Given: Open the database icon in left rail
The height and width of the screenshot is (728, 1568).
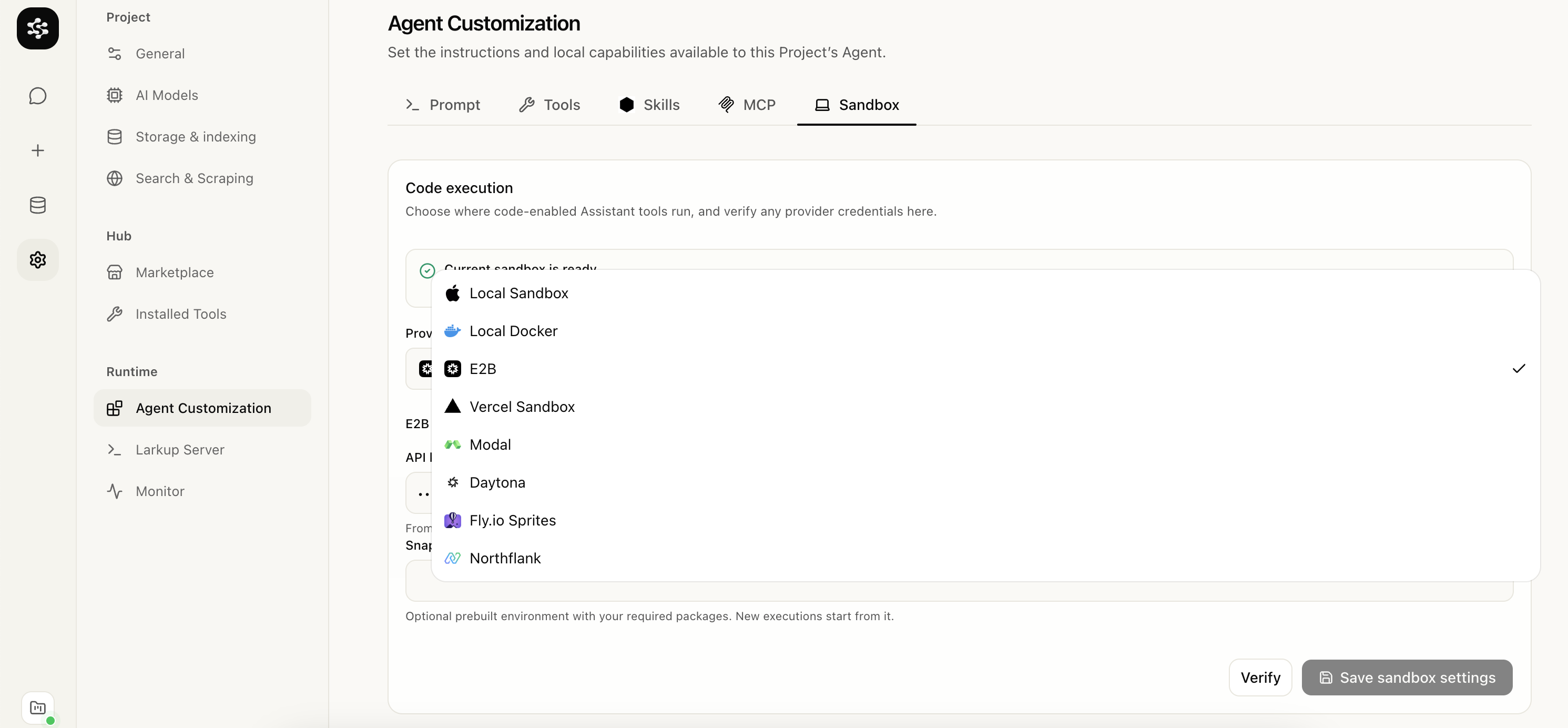Looking at the screenshot, I should (38, 205).
